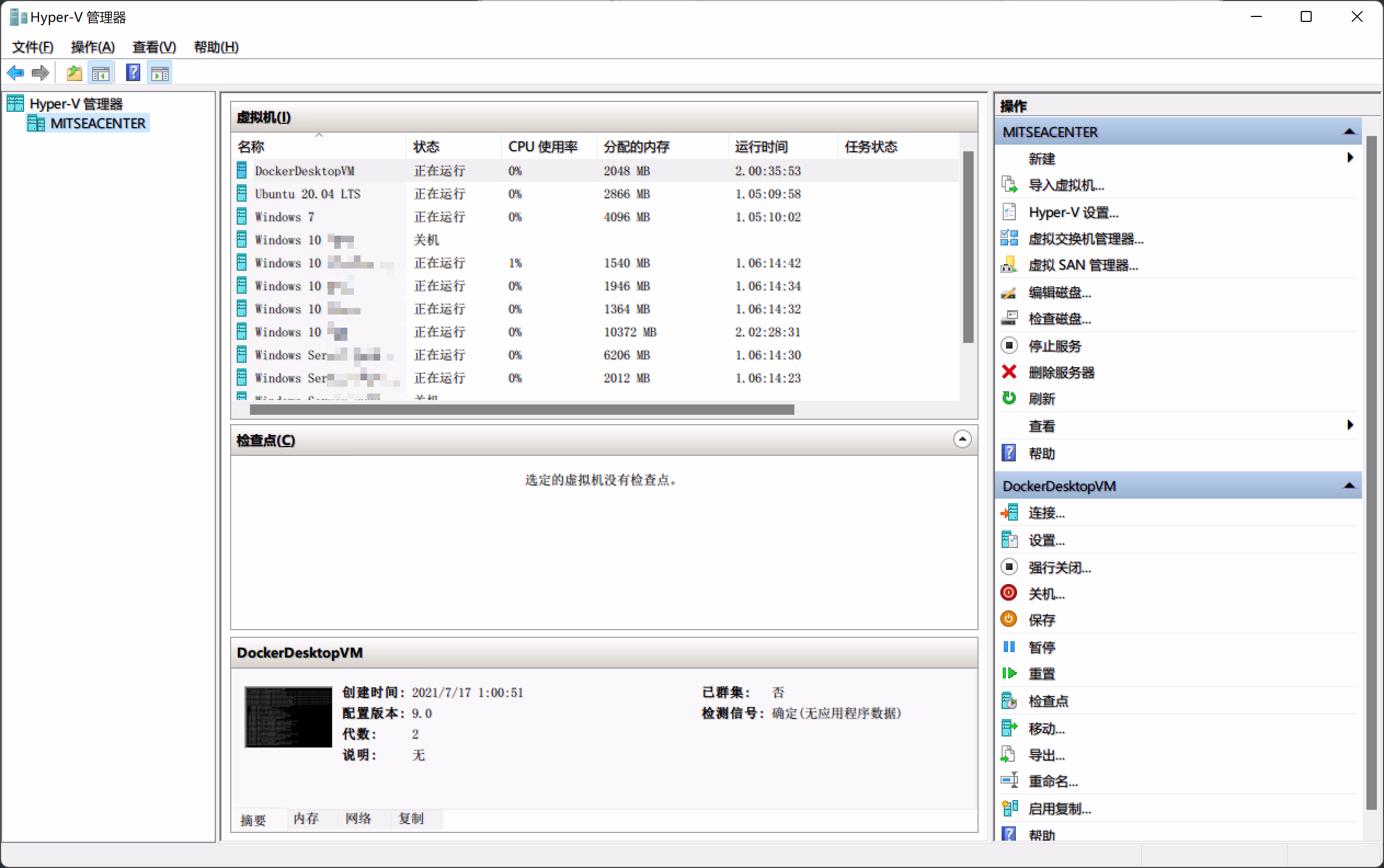Screen dimensions: 1384x868
Task: Collapse the 检查点 panel with the round arrow
Action: [962, 439]
